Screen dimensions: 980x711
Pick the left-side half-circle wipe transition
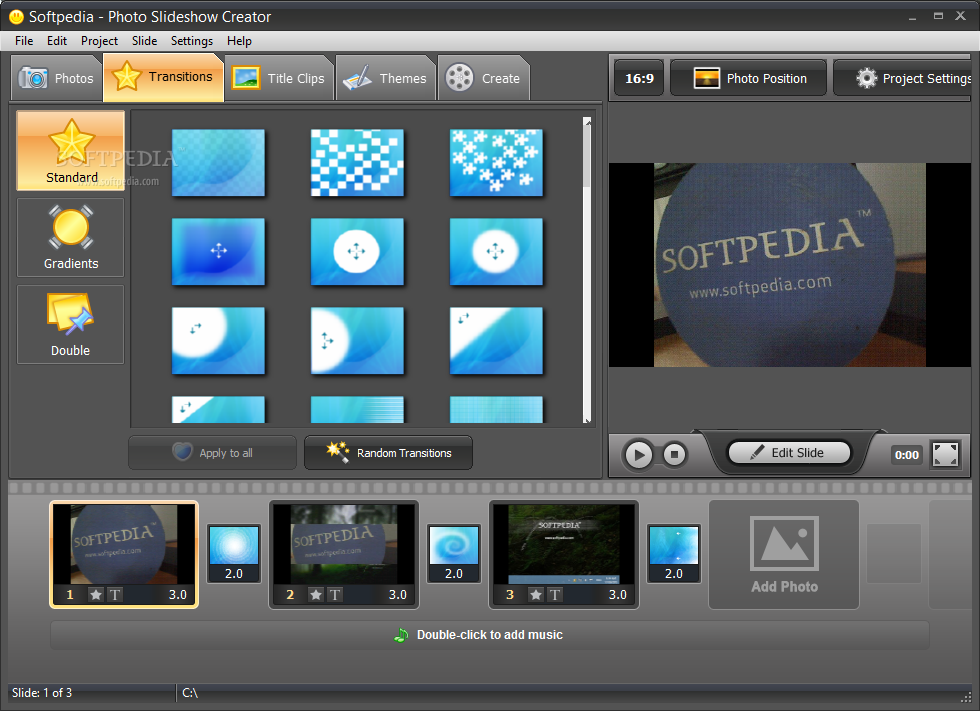pyautogui.click(x=358, y=341)
